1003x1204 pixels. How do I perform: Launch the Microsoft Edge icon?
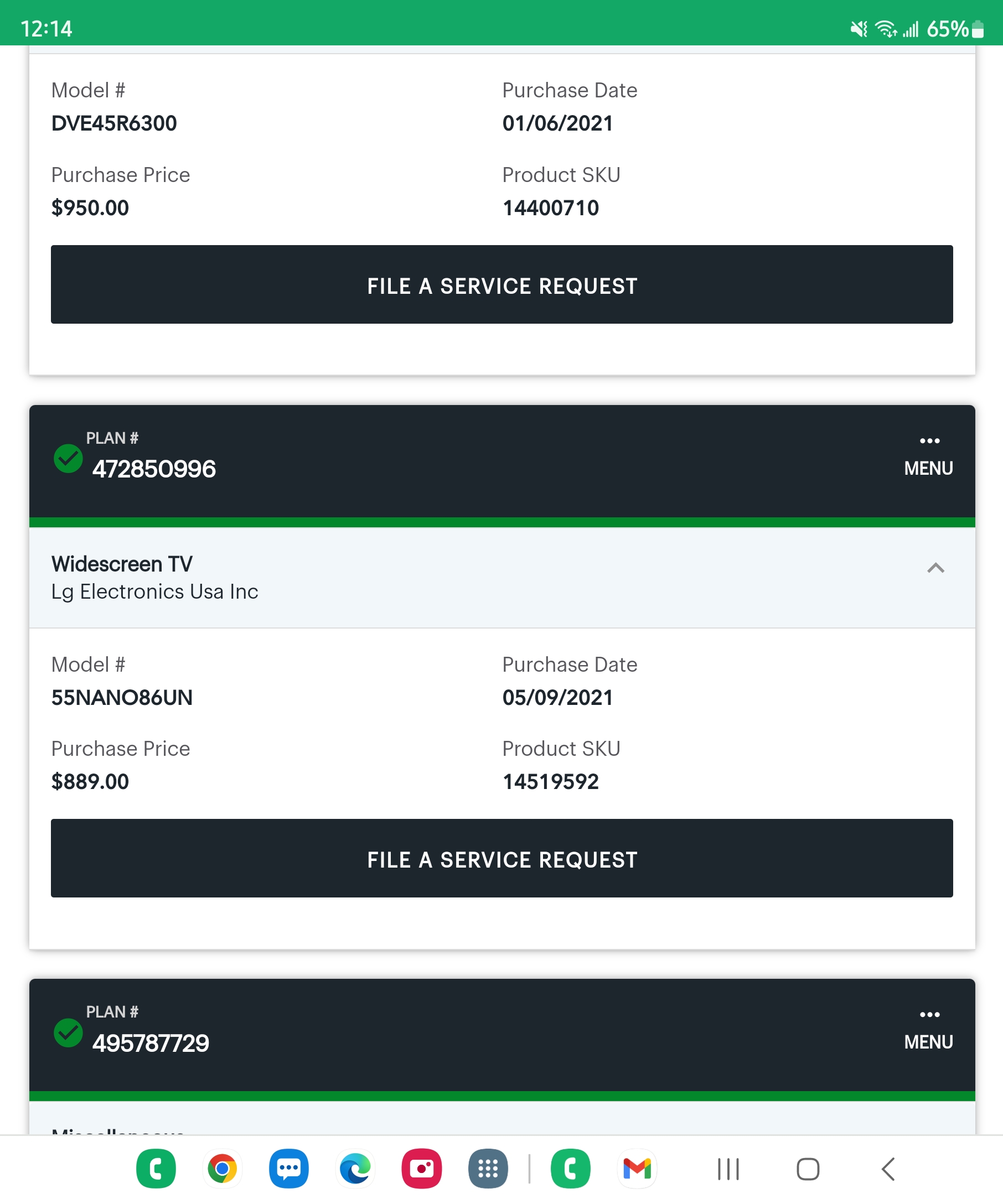click(355, 1169)
